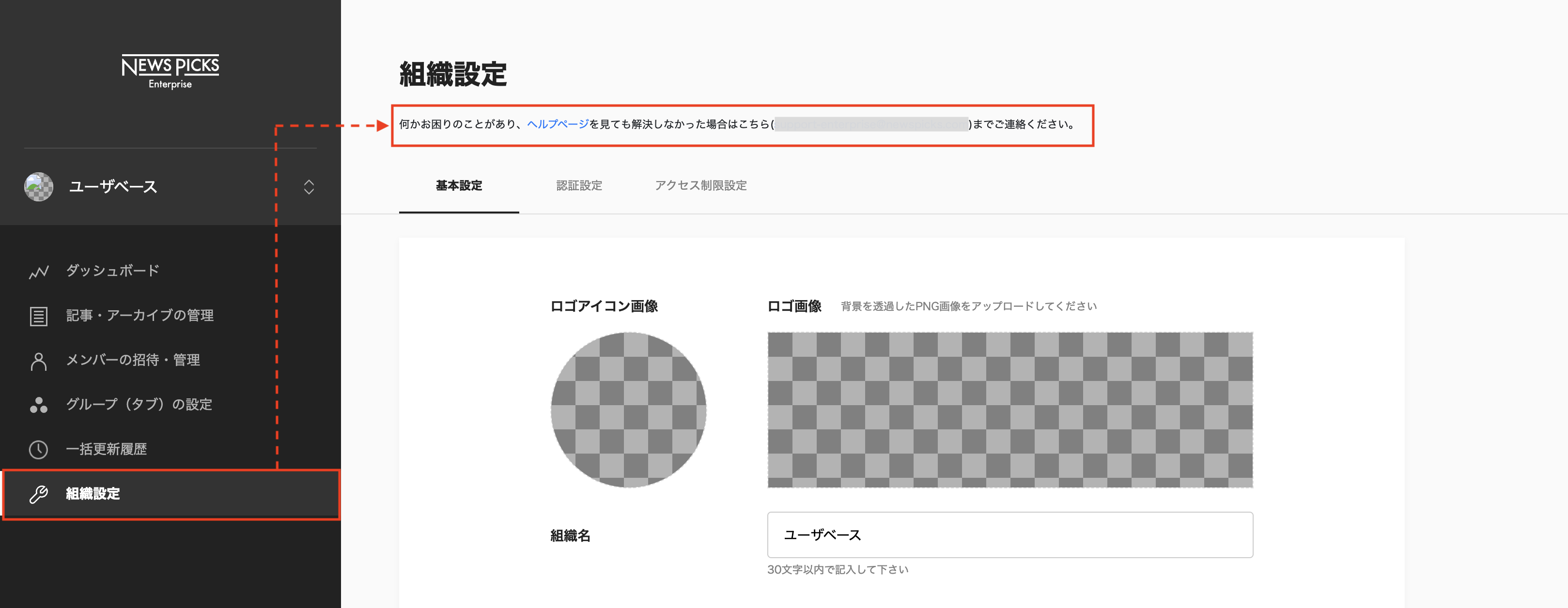
Task: Expand organization switcher up-down chevron
Action: [309, 187]
